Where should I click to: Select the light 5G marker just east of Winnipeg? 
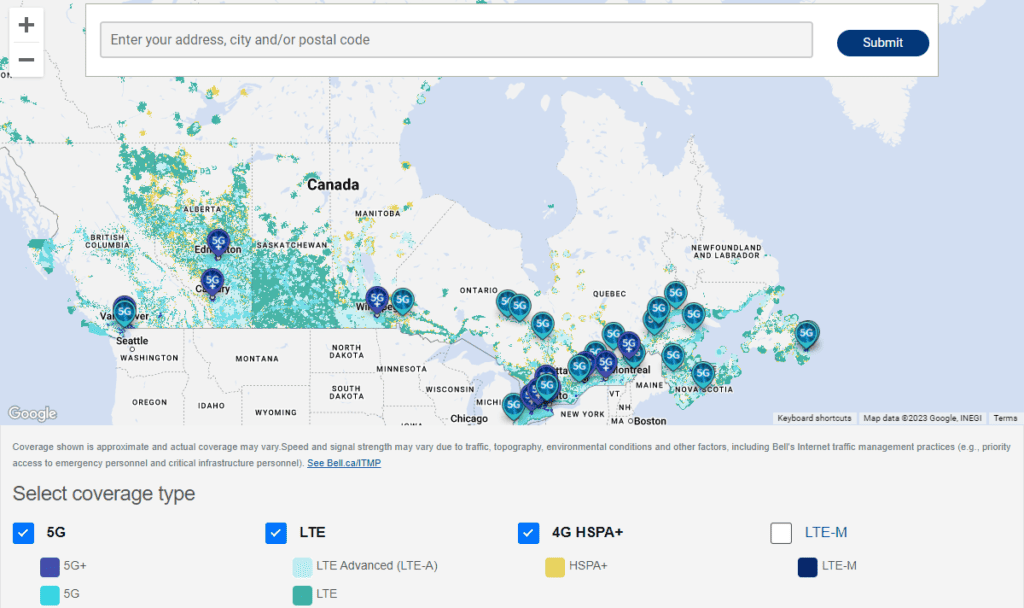pos(402,301)
